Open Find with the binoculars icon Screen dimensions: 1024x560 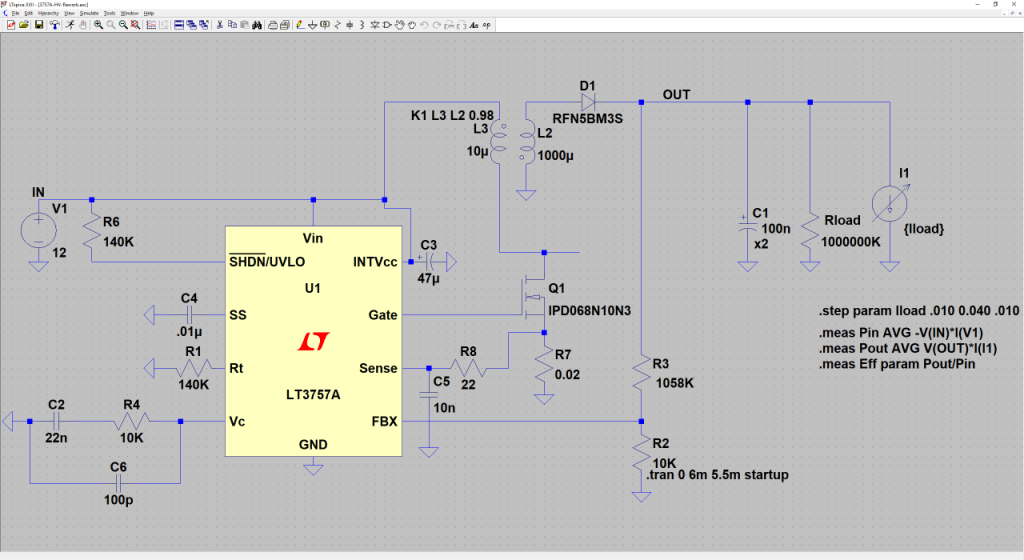click(x=257, y=25)
